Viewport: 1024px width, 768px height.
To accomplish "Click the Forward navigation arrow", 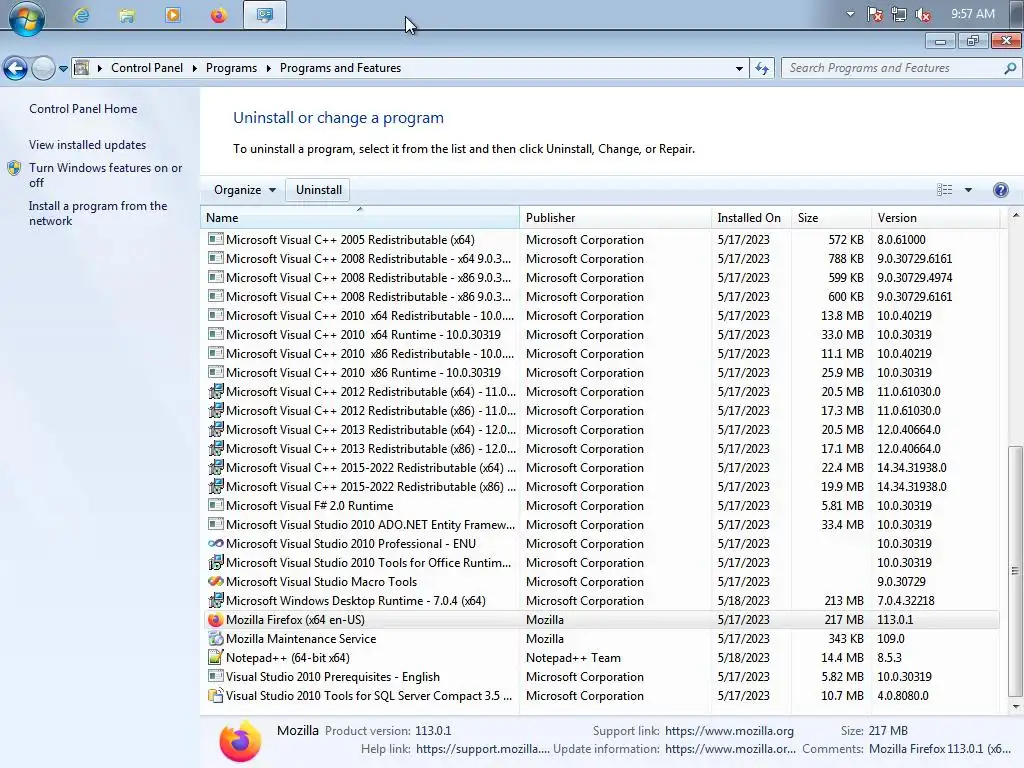I will pos(43,68).
